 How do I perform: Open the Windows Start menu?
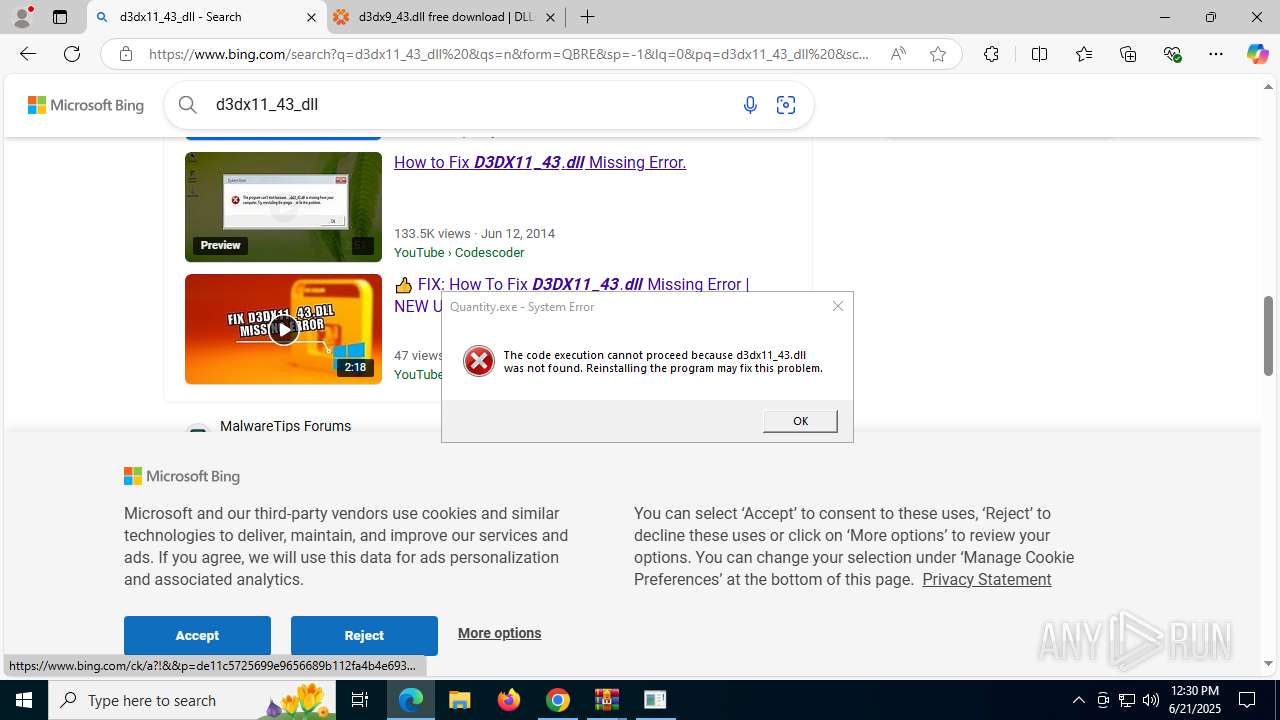24,700
